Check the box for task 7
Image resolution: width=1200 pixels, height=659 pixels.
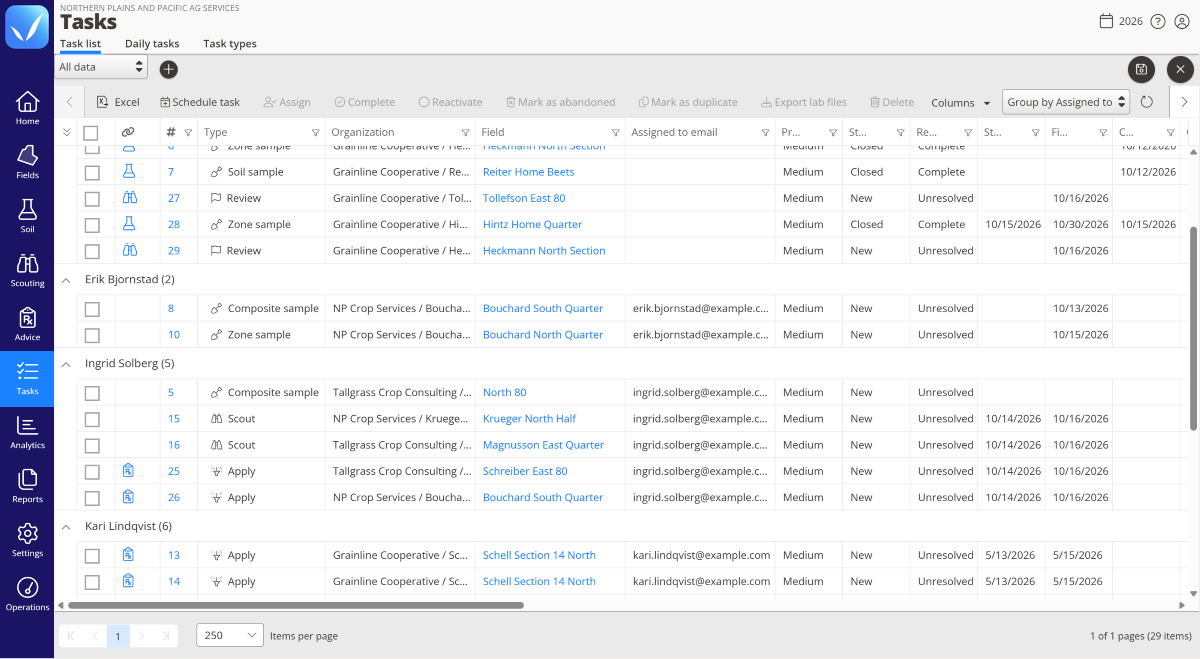(x=92, y=172)
